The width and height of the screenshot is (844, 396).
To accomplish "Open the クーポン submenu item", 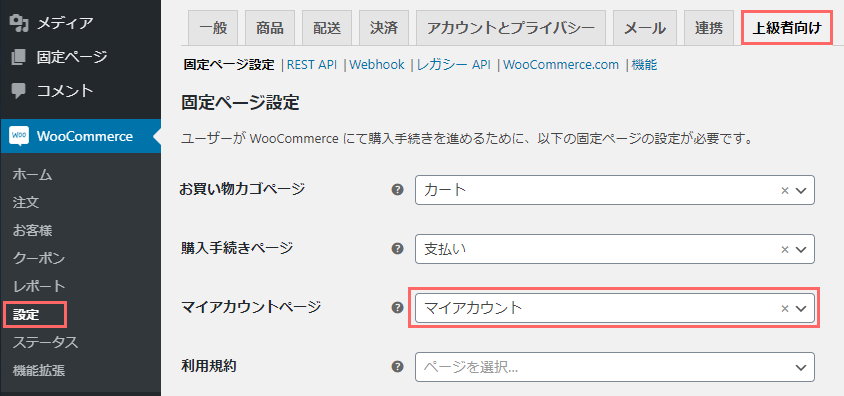I will pyautogui.click(x=39, y=258).
